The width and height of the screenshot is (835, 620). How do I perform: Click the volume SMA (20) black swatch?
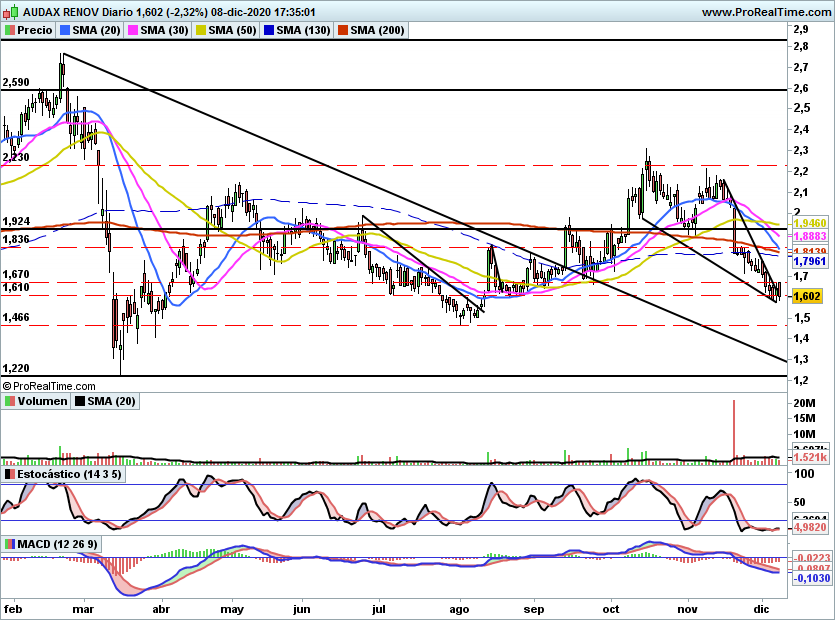tap(80, 401)
